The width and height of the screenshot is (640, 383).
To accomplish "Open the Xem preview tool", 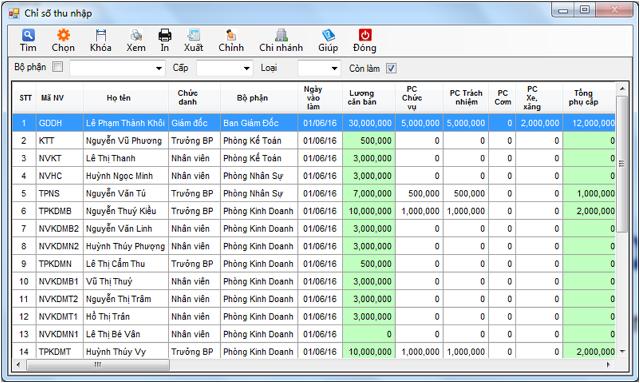I will tap(136, 35).
